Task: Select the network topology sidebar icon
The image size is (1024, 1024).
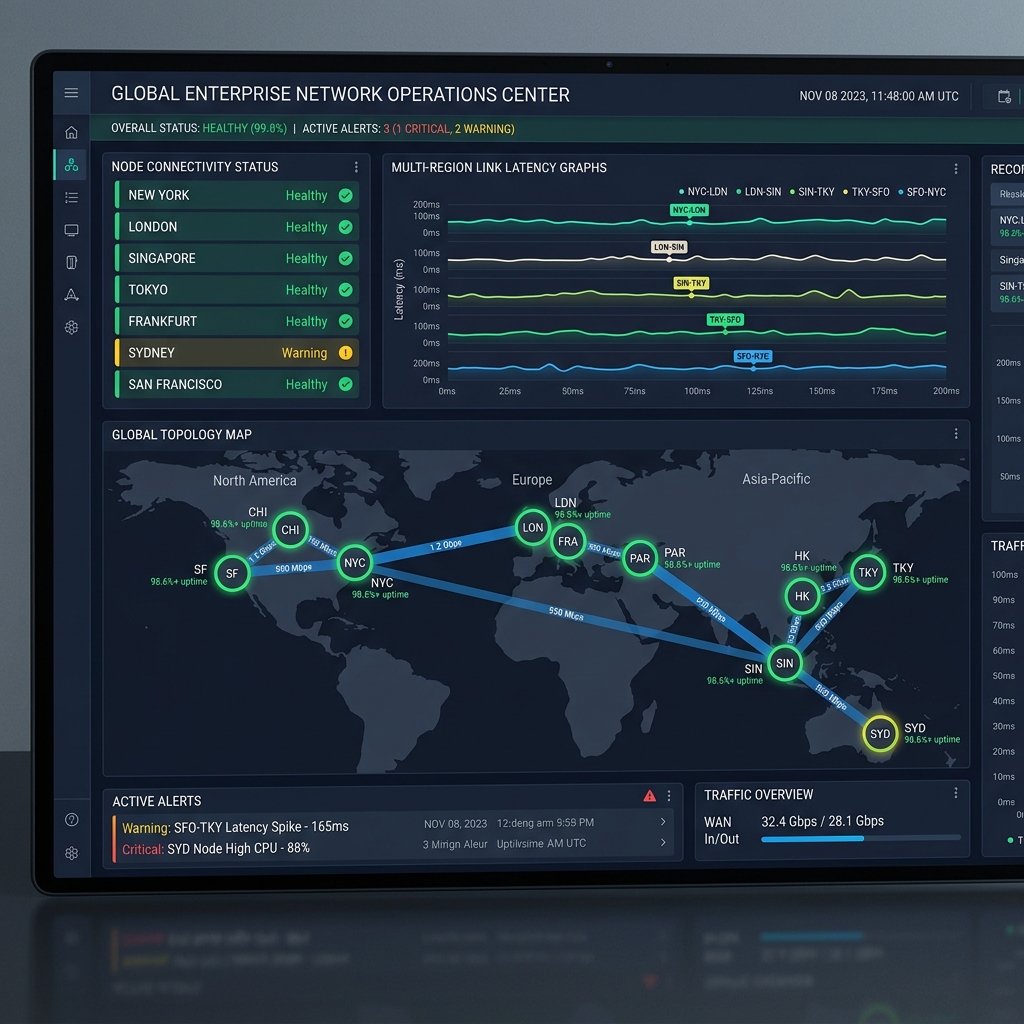Action: 71,165
